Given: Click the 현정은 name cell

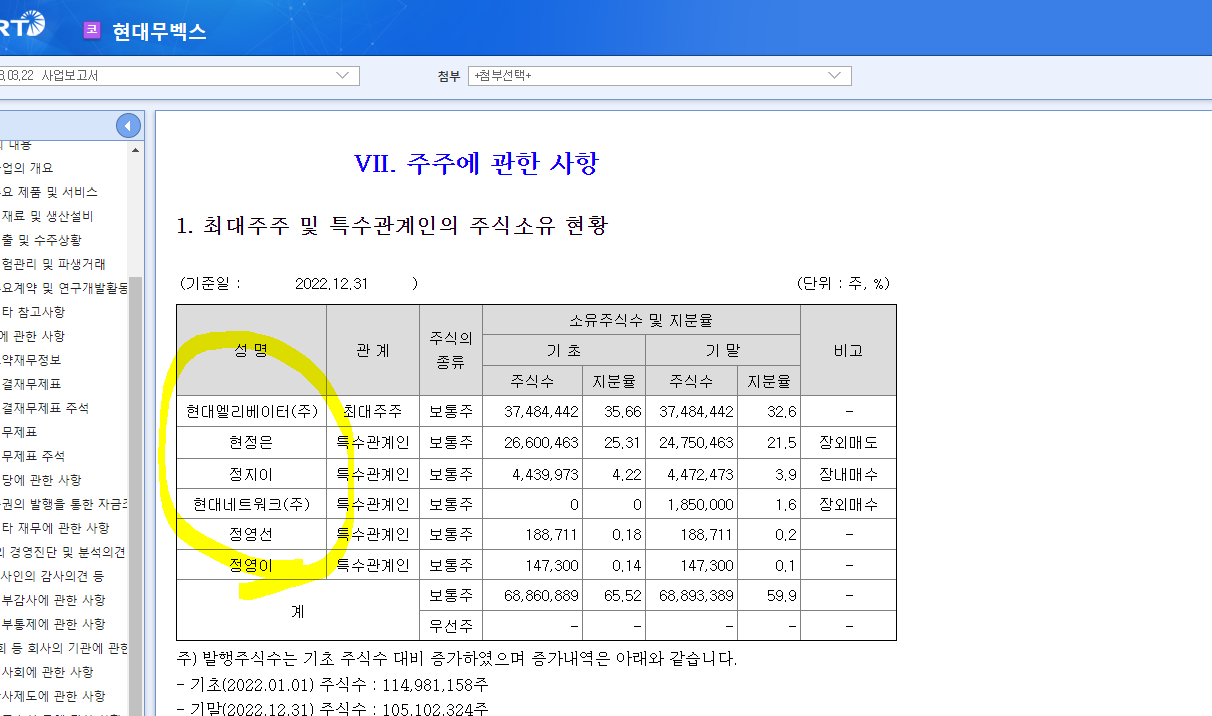Looking at the screenshot, I should pos(251,443).
